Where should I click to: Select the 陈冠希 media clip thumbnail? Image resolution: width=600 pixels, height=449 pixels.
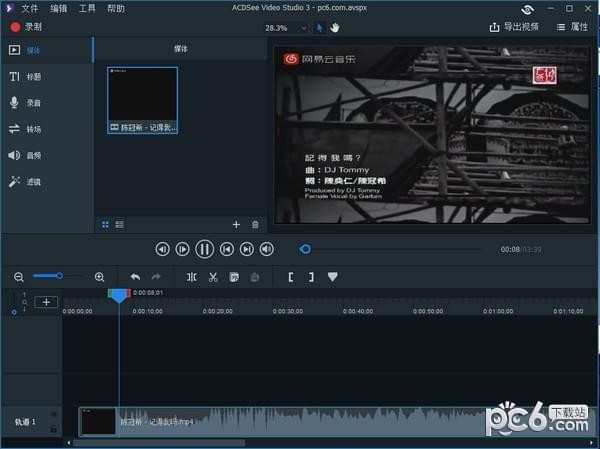click(142, 100)
